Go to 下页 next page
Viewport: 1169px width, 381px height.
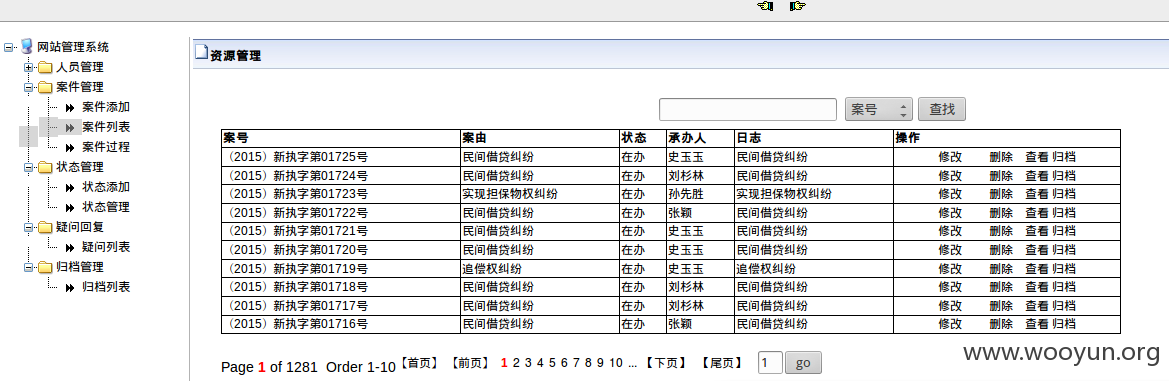pyautogui.click(x=666, y=363)
